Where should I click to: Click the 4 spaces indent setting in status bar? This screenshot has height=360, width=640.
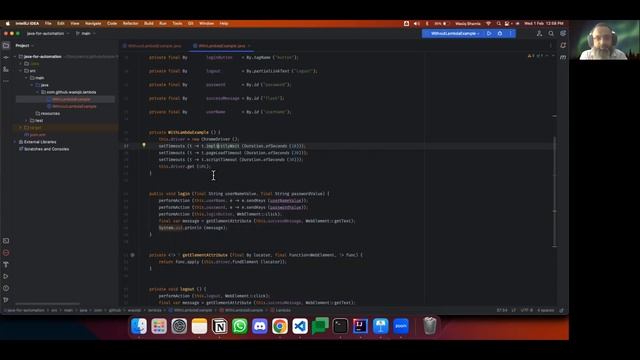tap(546, 310)
